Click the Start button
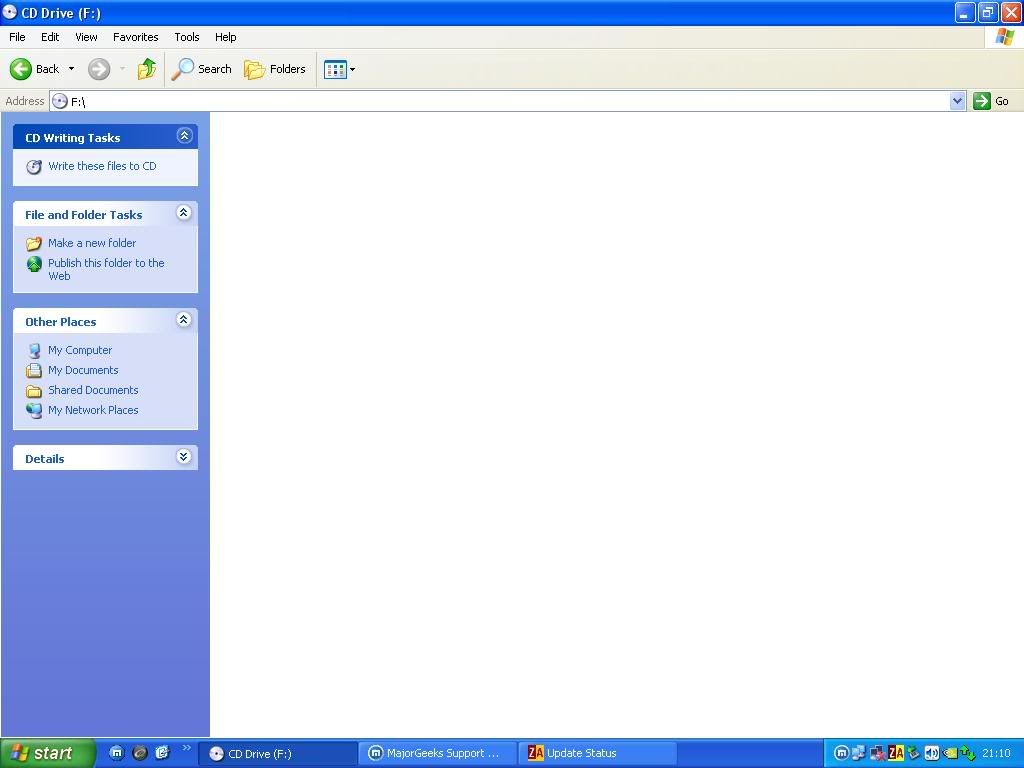The height and width of the screenshot is (768, 1024). click(47, 754)
